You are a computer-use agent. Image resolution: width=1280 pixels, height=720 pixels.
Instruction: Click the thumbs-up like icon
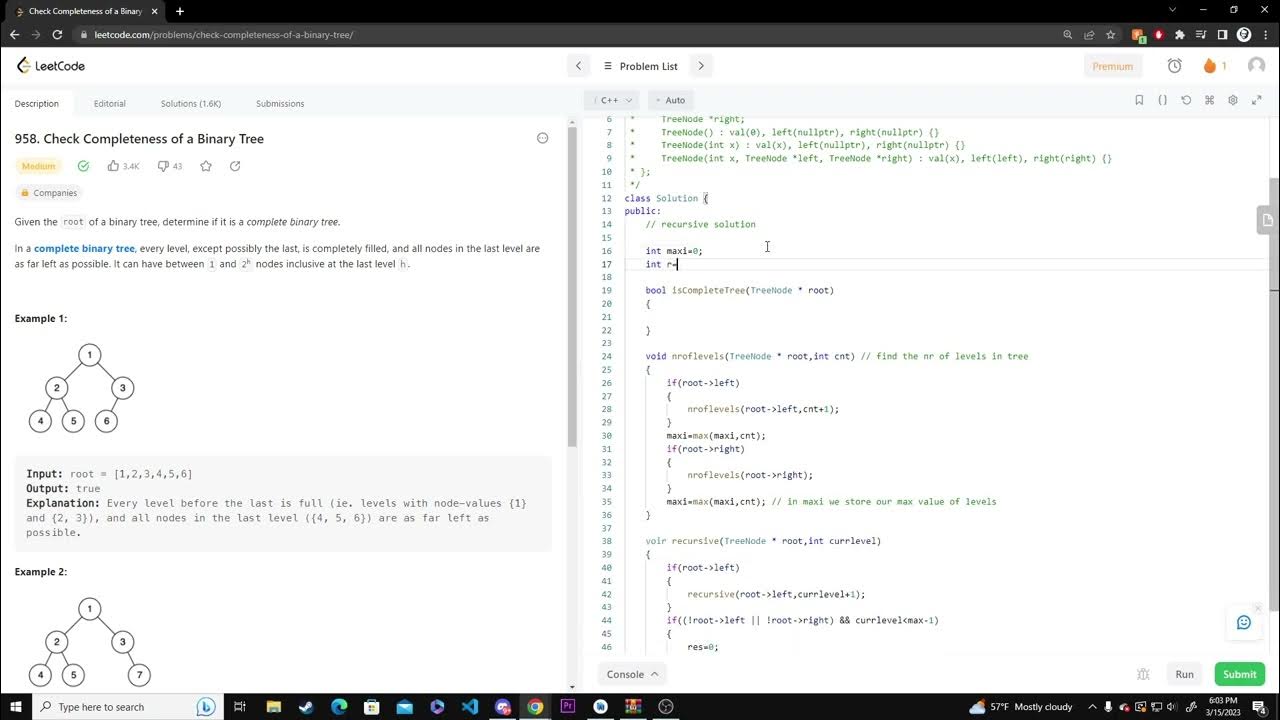click(x=113, y=166)
